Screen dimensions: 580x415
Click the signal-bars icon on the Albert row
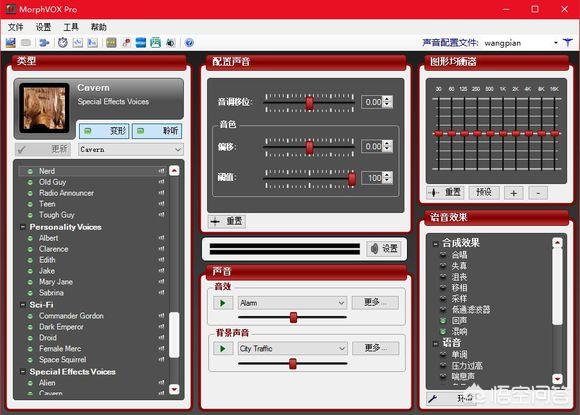pos(162,238)
